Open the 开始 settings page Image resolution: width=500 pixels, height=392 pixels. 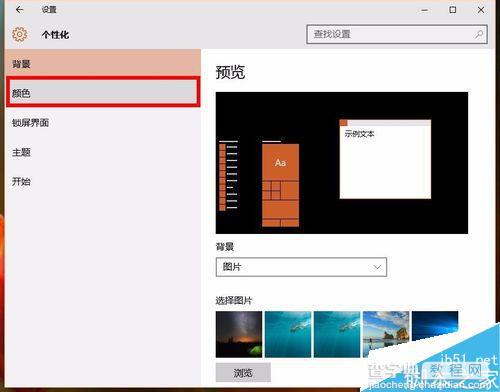(103, 182)
